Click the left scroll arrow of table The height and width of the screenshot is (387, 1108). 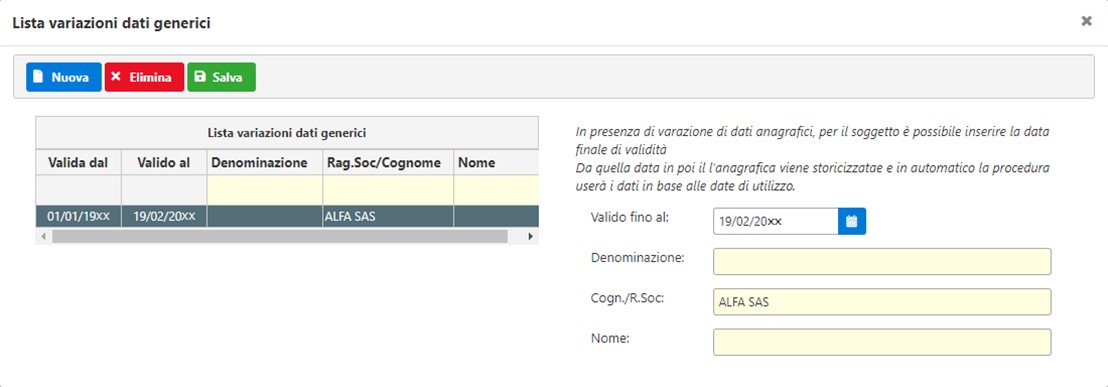tap(44, 237)
